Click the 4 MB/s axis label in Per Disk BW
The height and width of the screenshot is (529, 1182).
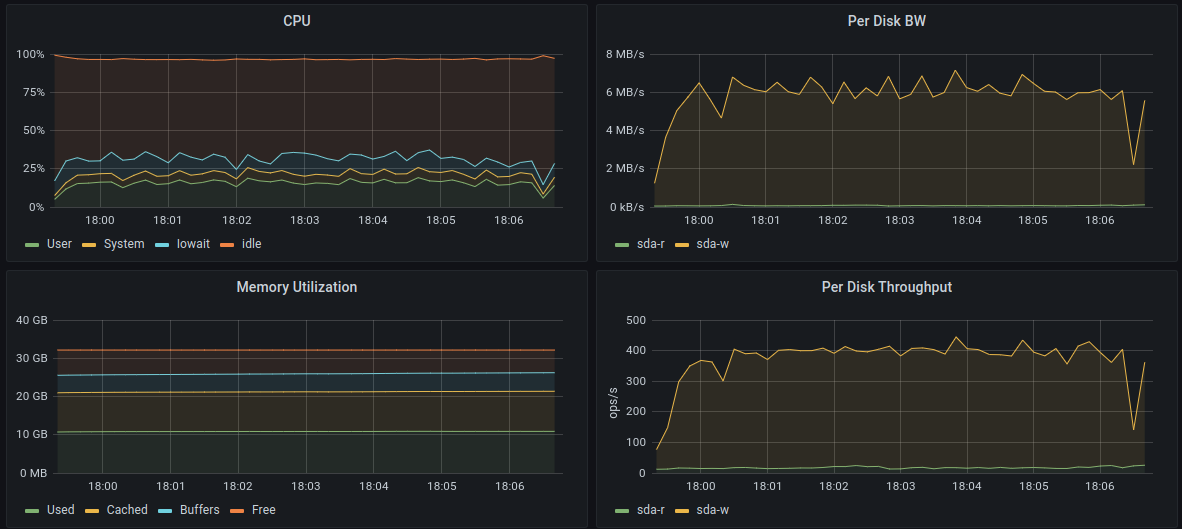tap(625, 130)
